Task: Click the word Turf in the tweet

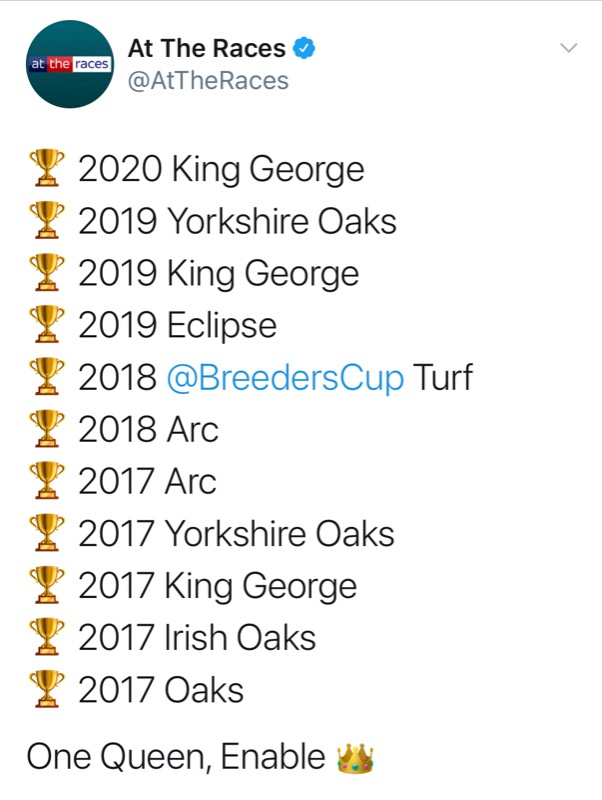Action: point(443,378)
